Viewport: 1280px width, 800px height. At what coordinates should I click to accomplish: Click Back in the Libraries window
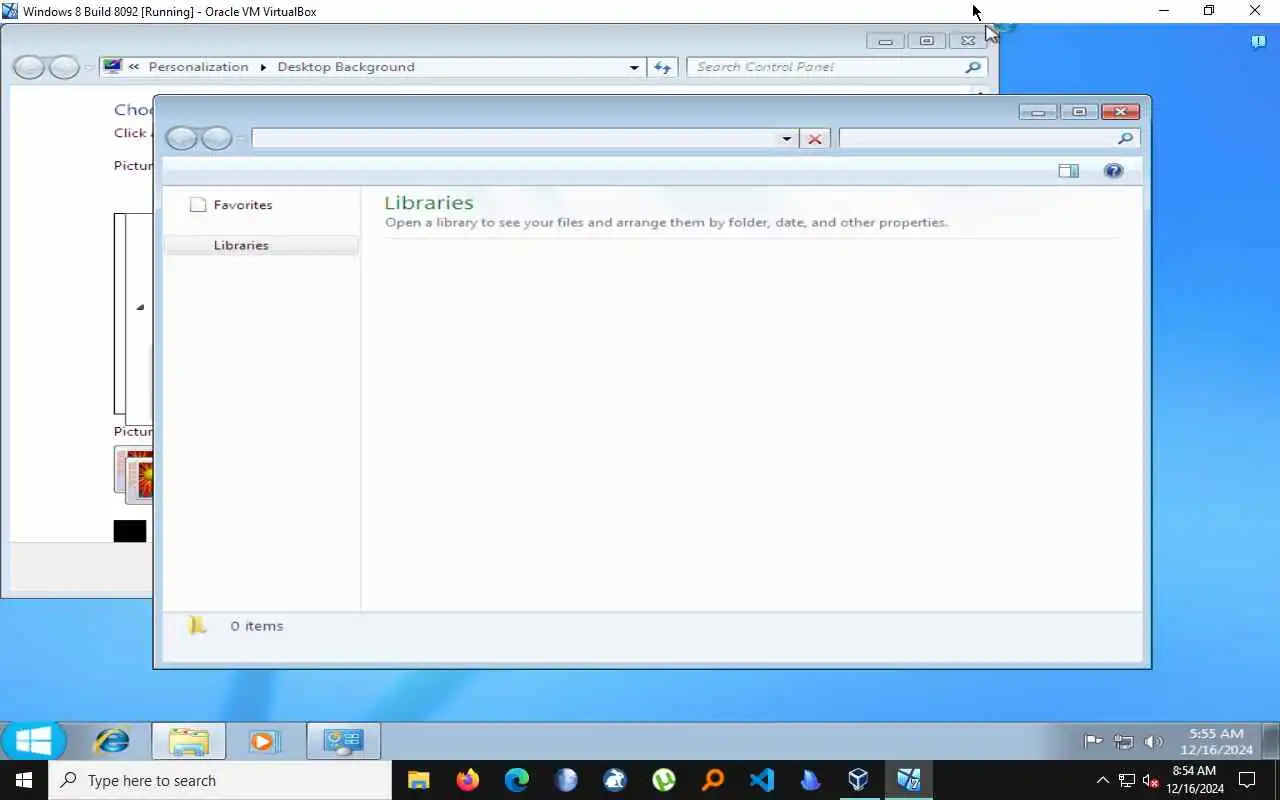click(181, 138)
